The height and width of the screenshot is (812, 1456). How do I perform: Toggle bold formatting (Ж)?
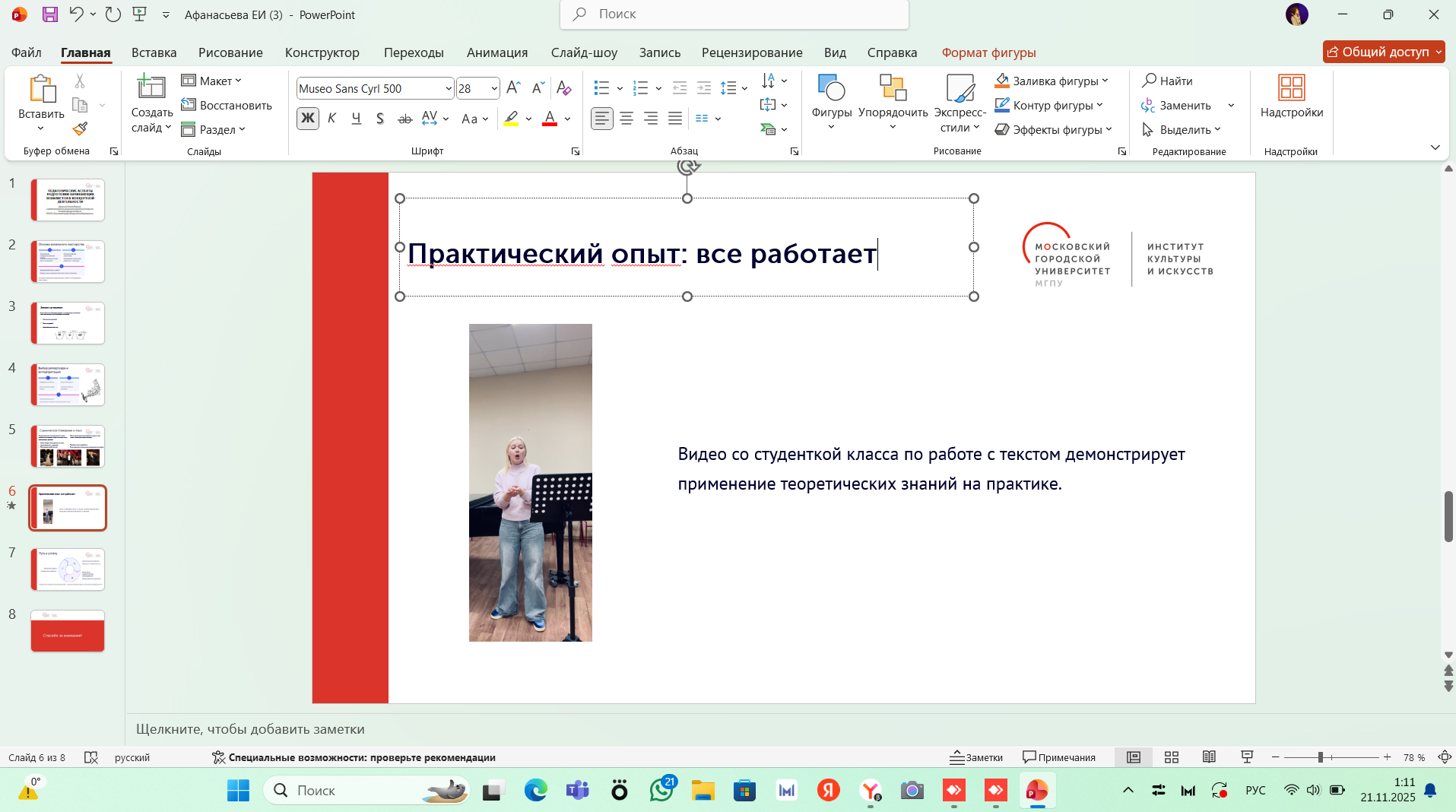point(307,119)
